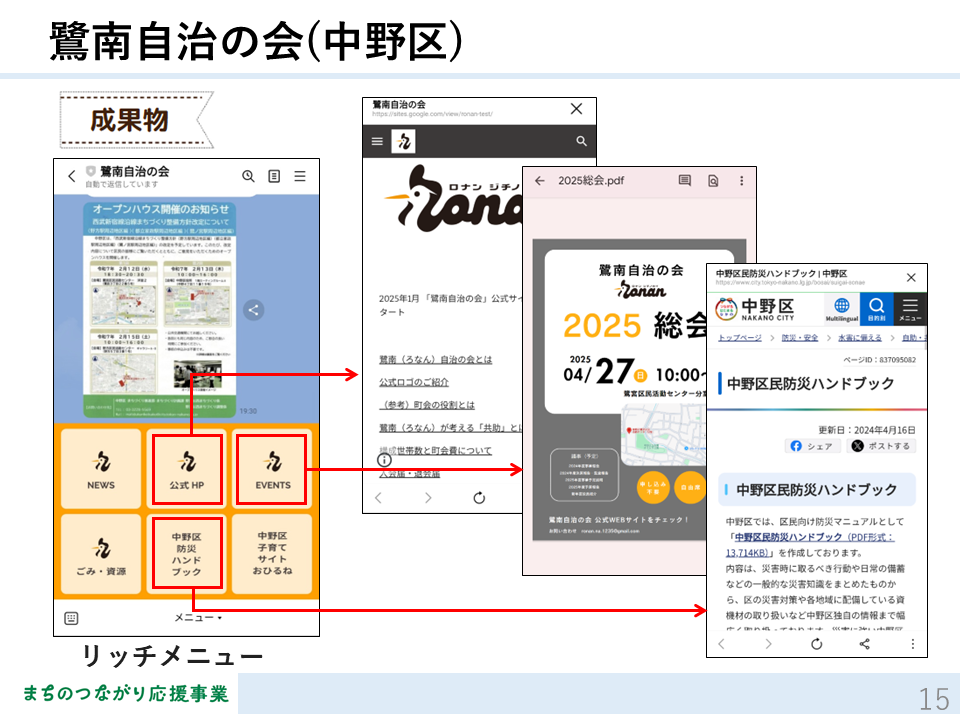Click the find-in-document icon in PDF viewer
960x720 pixels.
[713, 181]
